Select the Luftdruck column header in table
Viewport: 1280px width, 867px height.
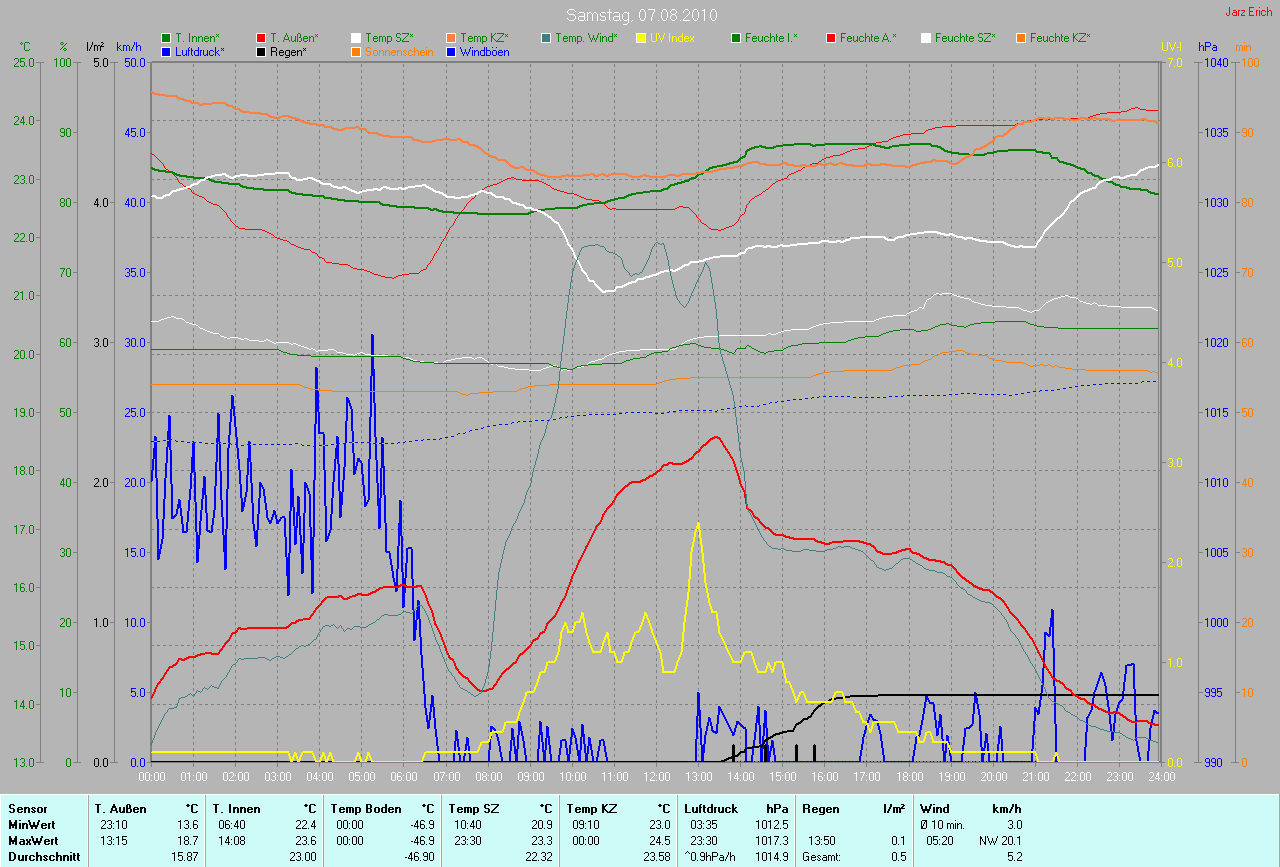(709, 808)
